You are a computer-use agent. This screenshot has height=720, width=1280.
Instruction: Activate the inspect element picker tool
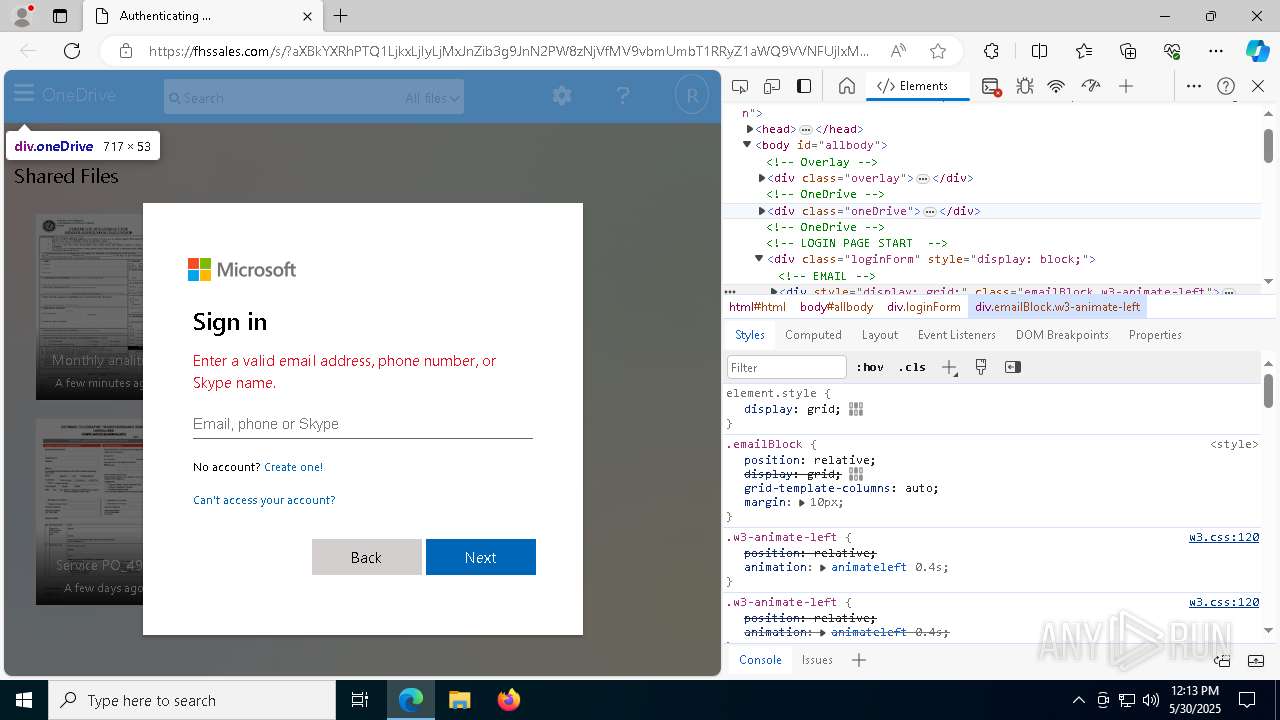(740, 86)
